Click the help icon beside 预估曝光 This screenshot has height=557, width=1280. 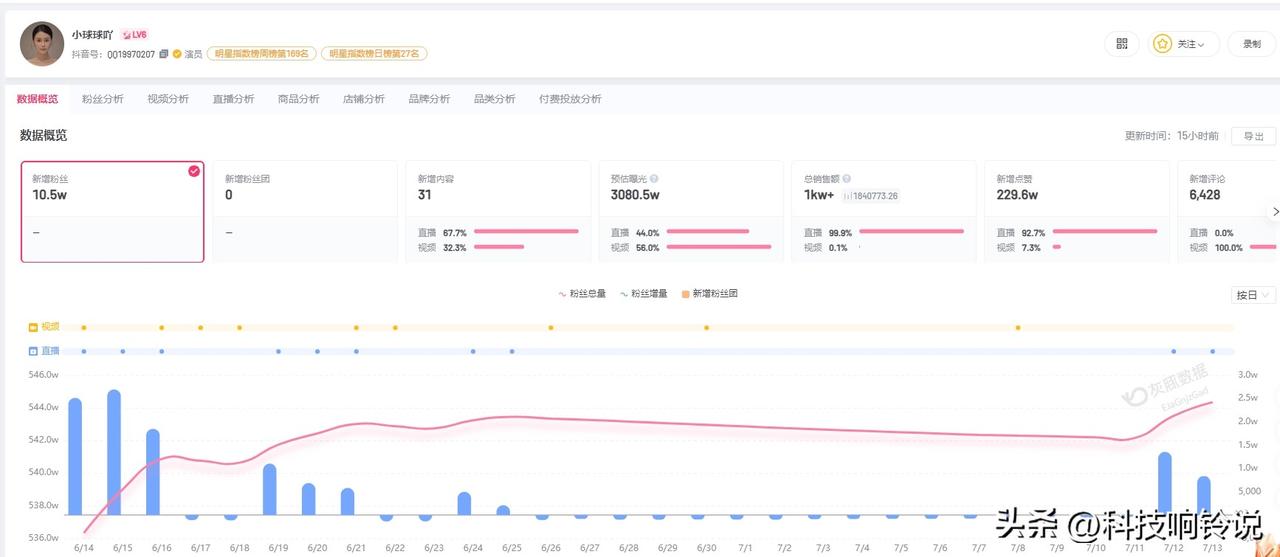click(654, 178)
